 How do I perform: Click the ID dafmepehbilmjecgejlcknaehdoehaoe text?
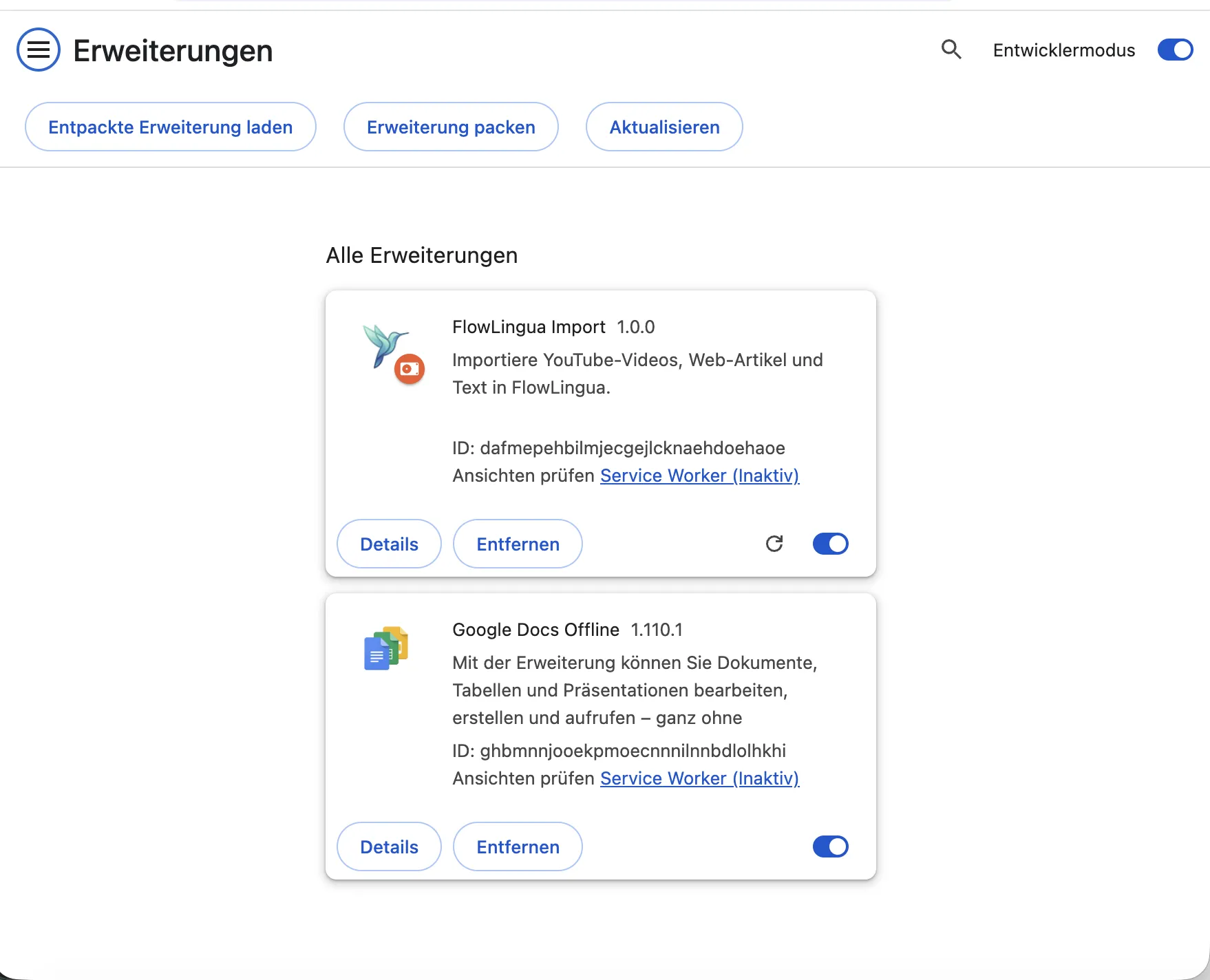pos(619,448)
